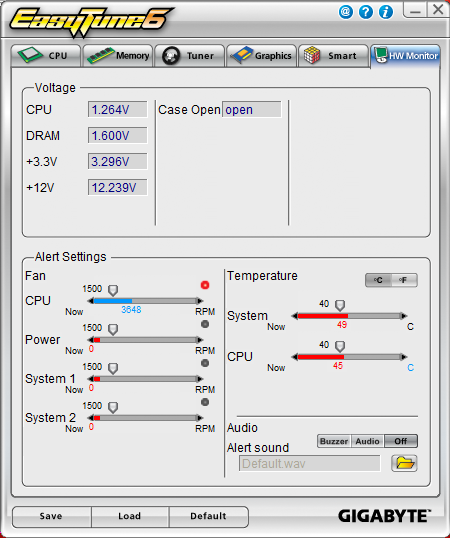Click the info icon in title bar
This screenshot has height=538, width=450.
click(386, 12)
